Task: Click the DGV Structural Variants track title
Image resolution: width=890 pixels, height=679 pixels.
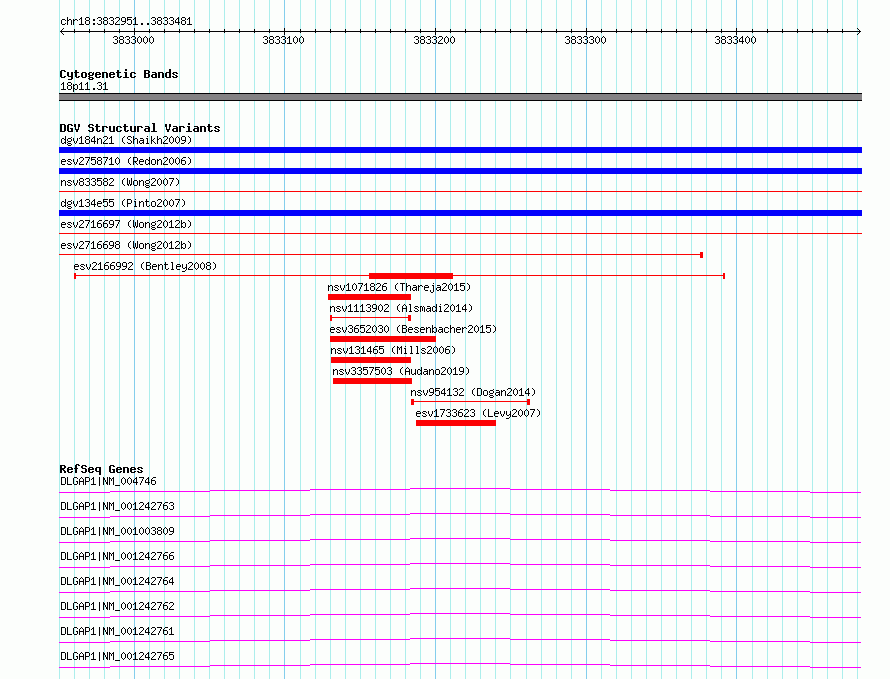Action: click(140, 128)
